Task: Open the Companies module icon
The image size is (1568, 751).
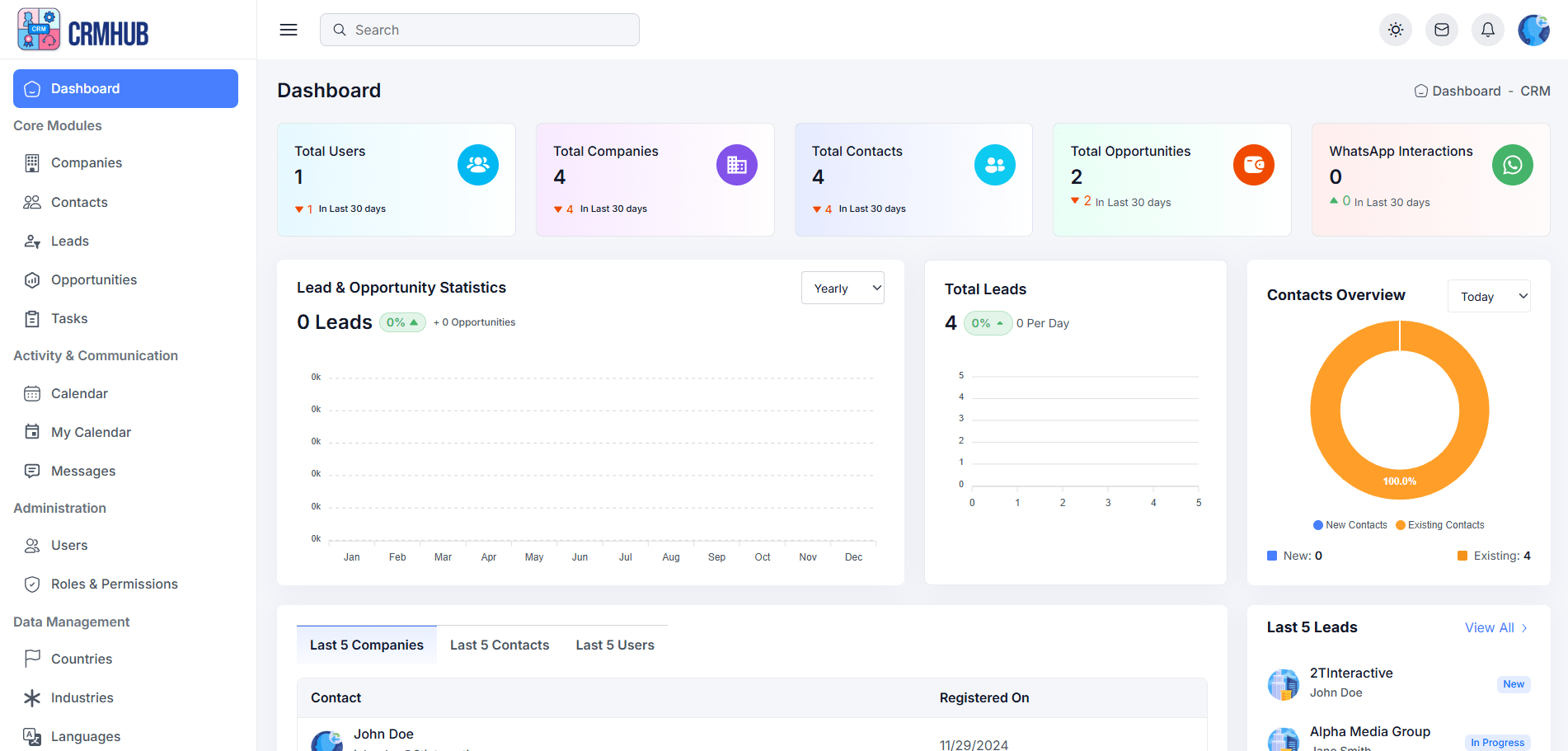Action: tap(31, 162)
